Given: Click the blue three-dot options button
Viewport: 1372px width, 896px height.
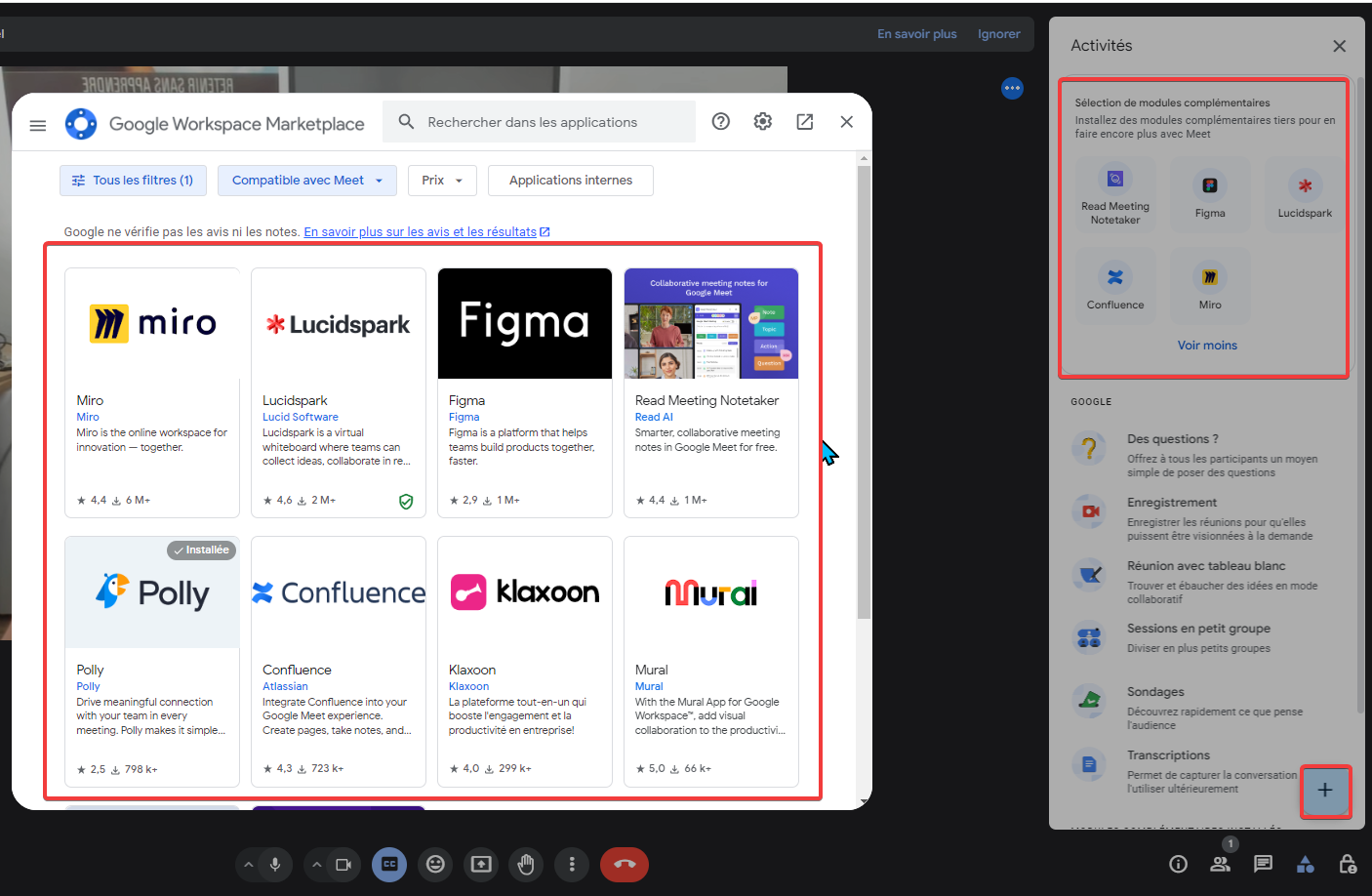Looking at the screenshot, I should click(1012, 88).
